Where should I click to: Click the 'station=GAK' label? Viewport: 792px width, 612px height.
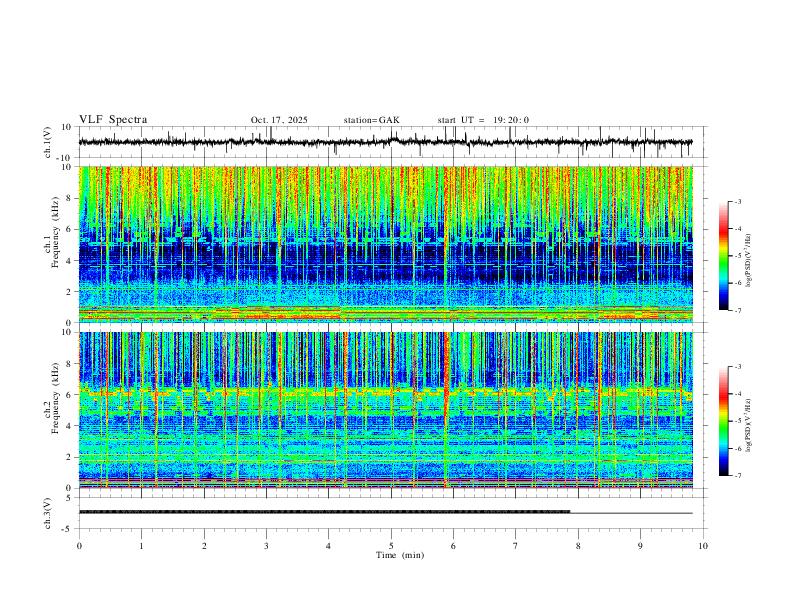(x=371, y=120)
